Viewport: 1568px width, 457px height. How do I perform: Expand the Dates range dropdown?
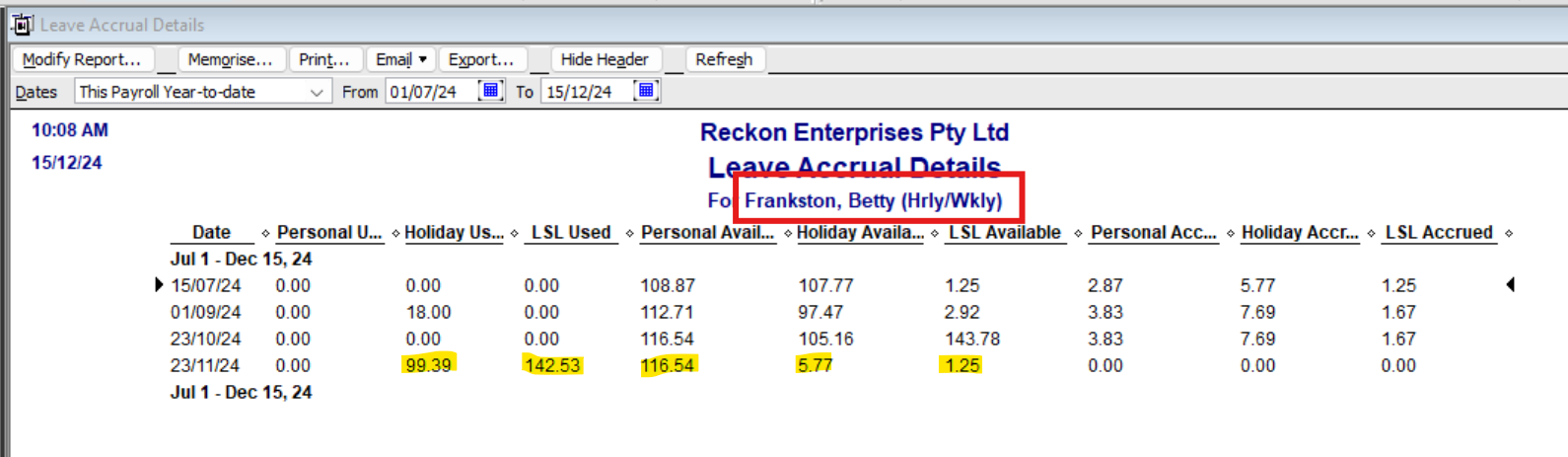[x=317, y=92]
